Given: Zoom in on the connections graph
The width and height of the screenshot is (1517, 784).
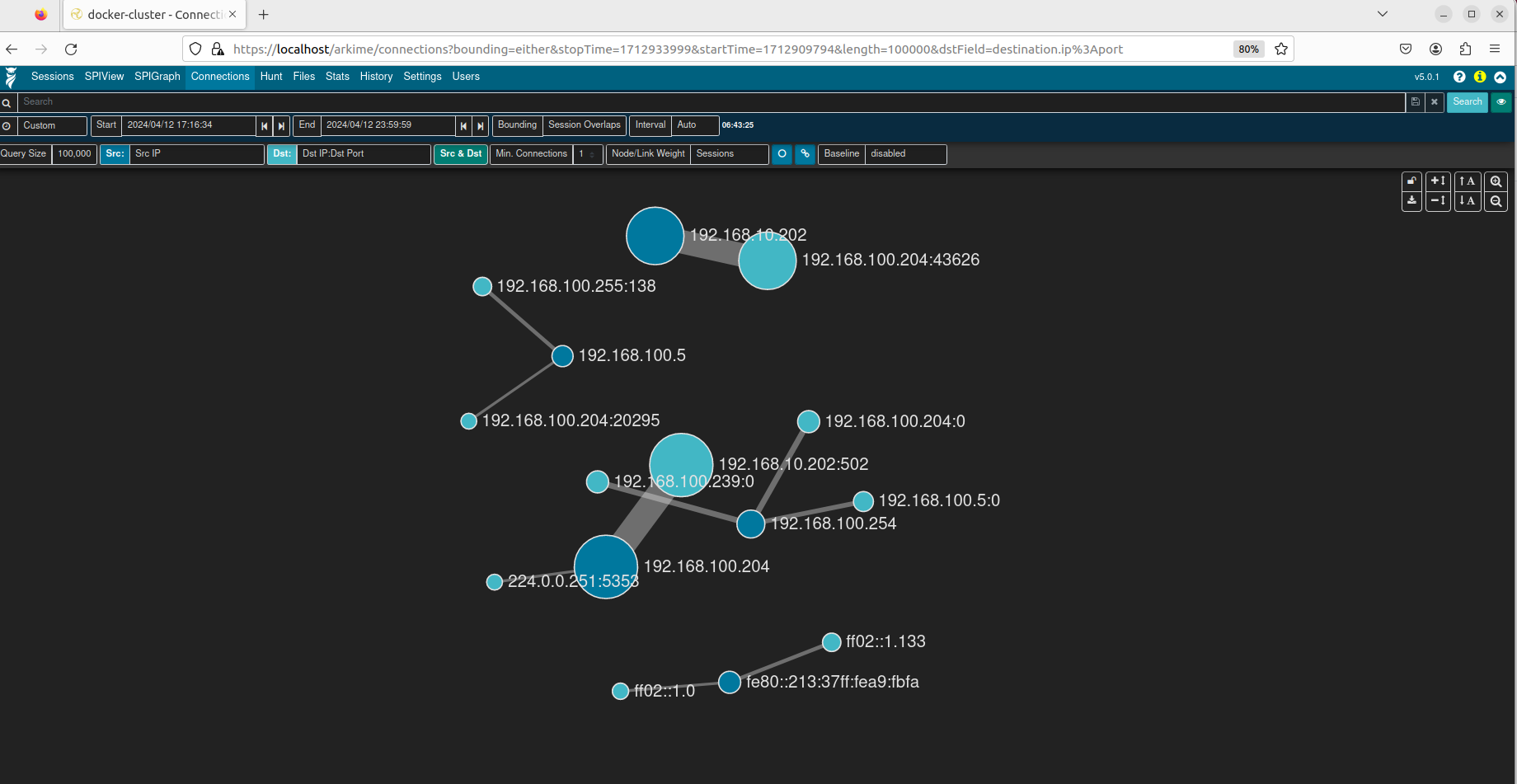Looking at the screenshot, I should click(1496, 181).
